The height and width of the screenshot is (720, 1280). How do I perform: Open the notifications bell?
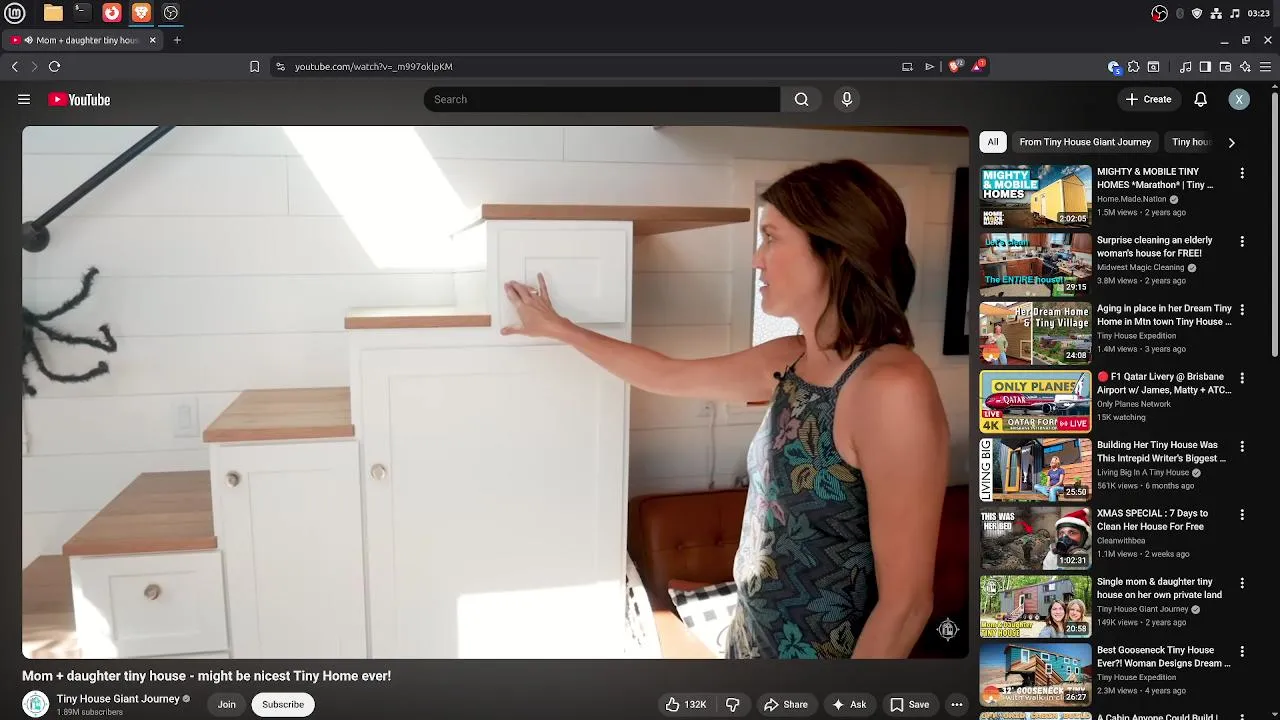[1201, 99]
